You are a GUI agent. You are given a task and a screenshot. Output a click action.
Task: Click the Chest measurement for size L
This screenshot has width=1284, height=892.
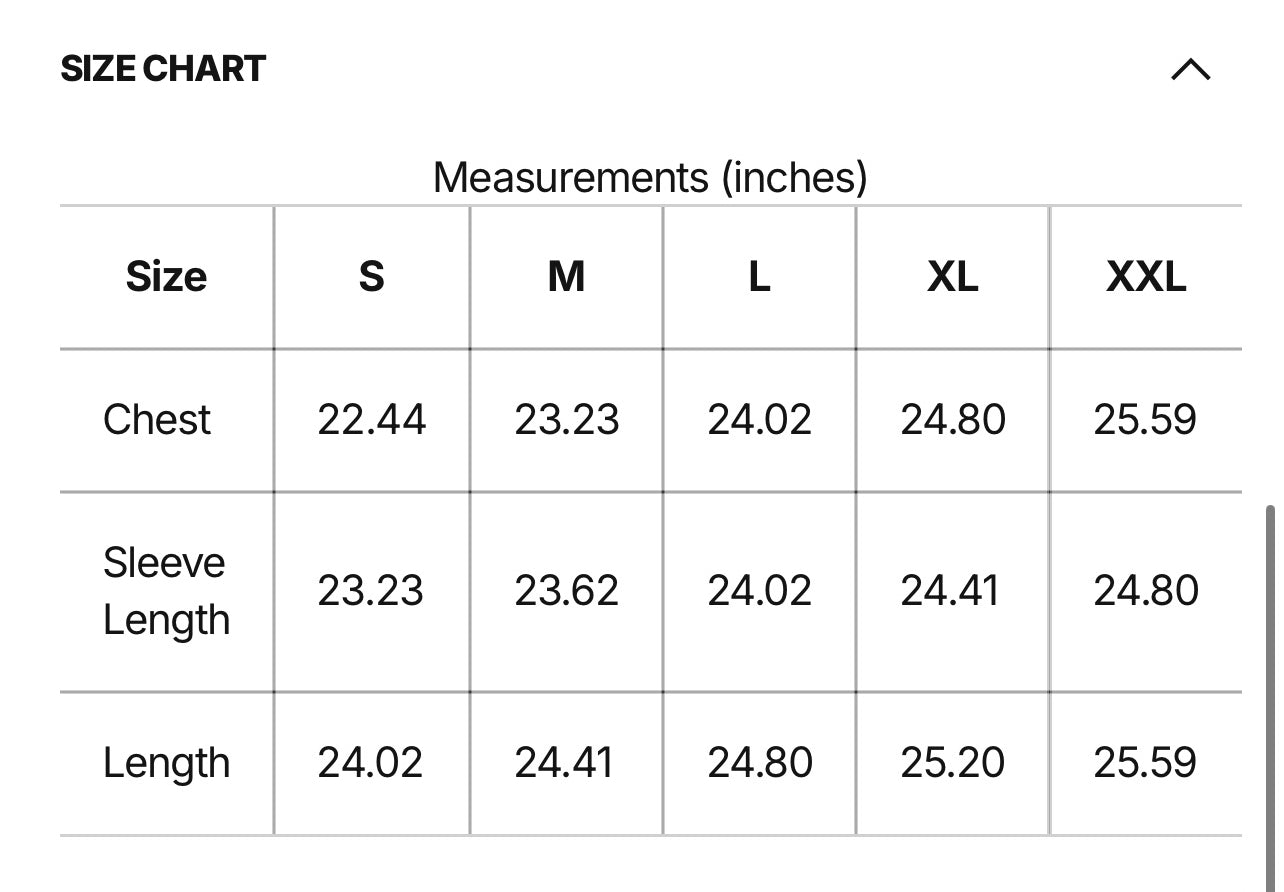(x=759, y=420)
